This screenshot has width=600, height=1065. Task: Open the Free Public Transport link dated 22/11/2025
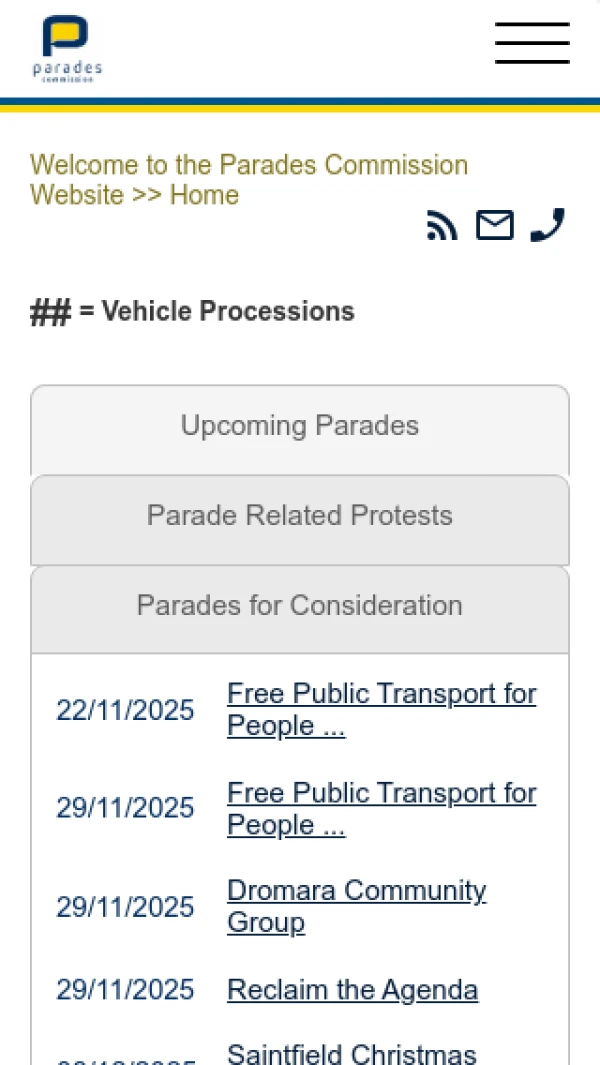tap(381, 709)
